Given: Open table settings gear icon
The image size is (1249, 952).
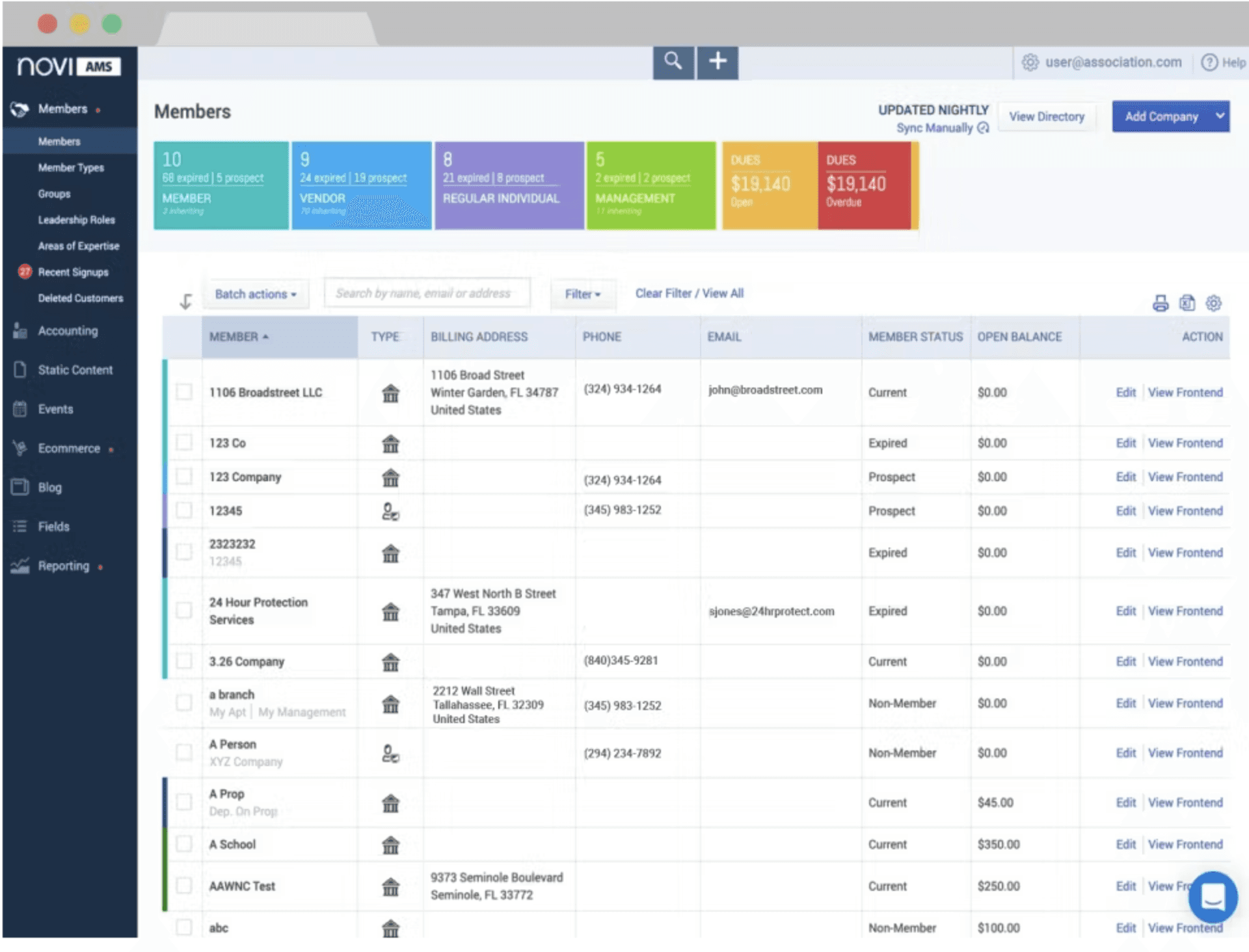Looking at the screenshot, I should (x=1213, y=303).
